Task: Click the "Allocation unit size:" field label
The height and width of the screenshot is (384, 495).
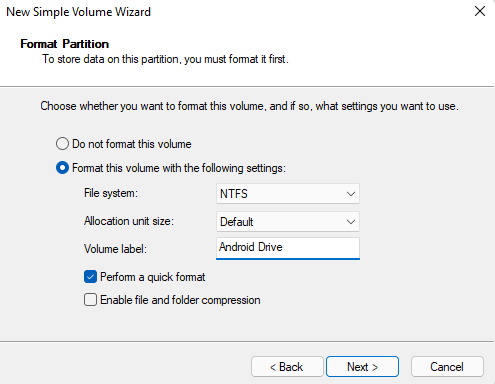Action: [129, 221]
